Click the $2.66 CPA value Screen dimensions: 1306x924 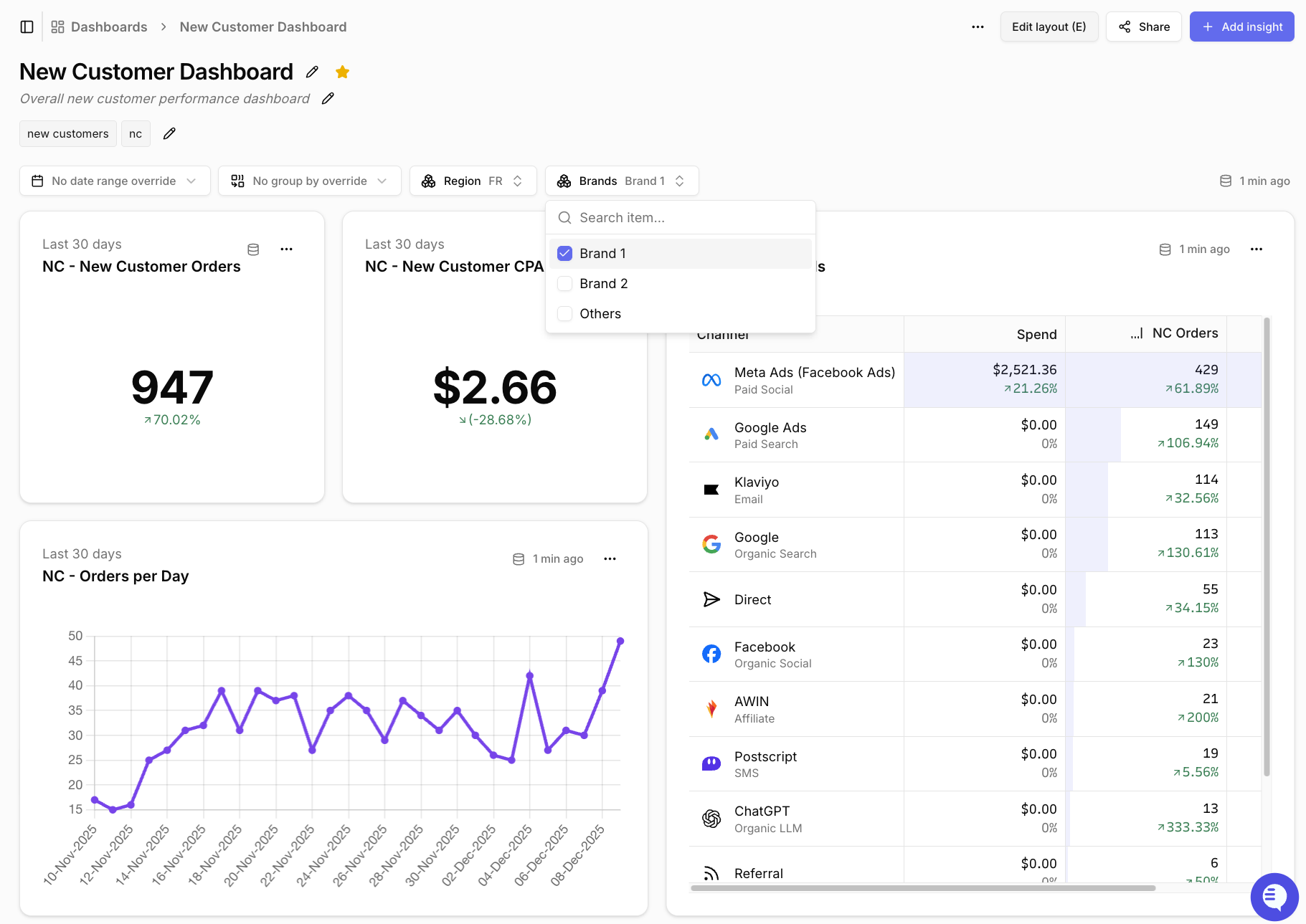click(x=495, y=387)
